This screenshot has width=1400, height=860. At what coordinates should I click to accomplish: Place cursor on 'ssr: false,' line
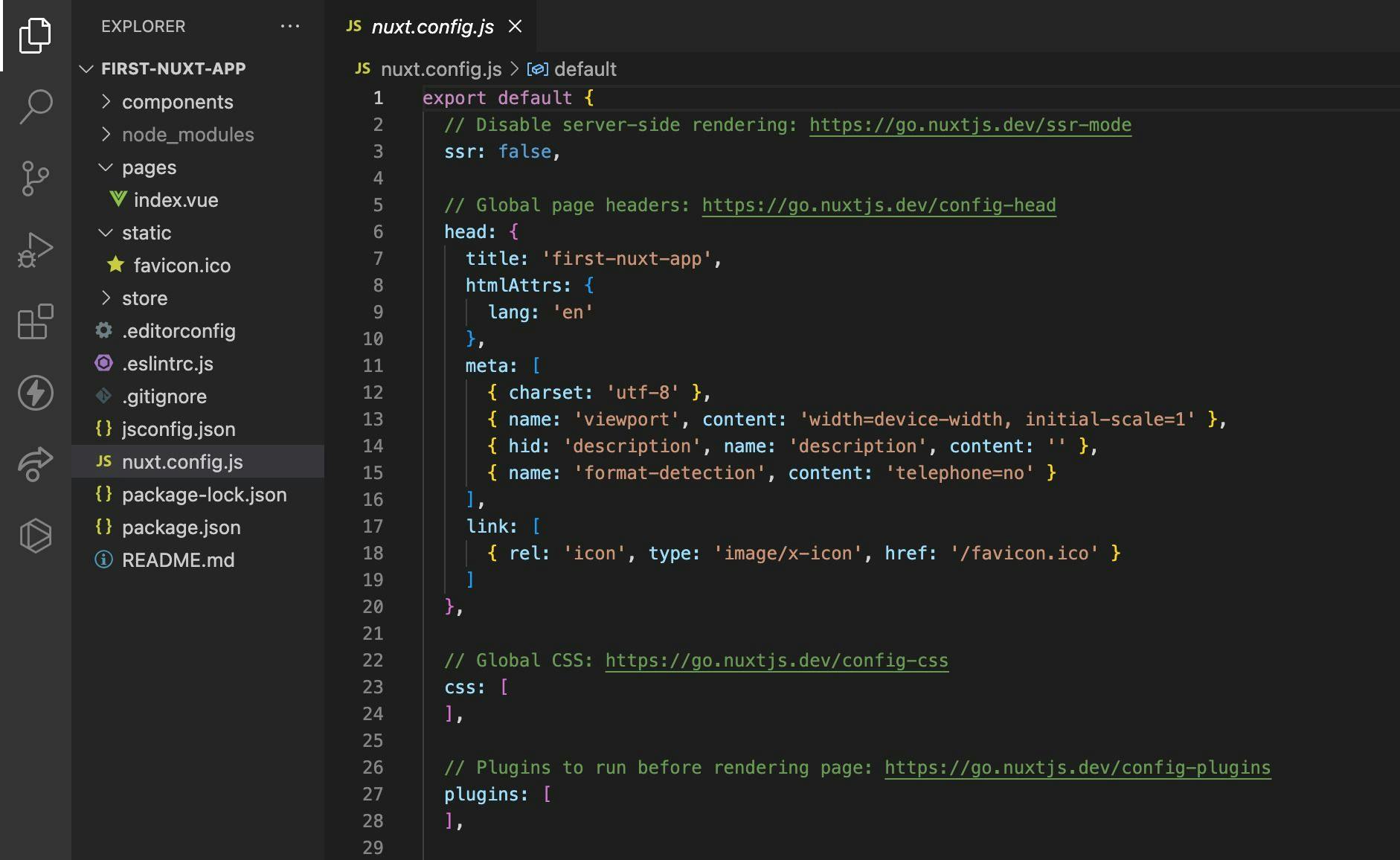click(x=502, y=152)
